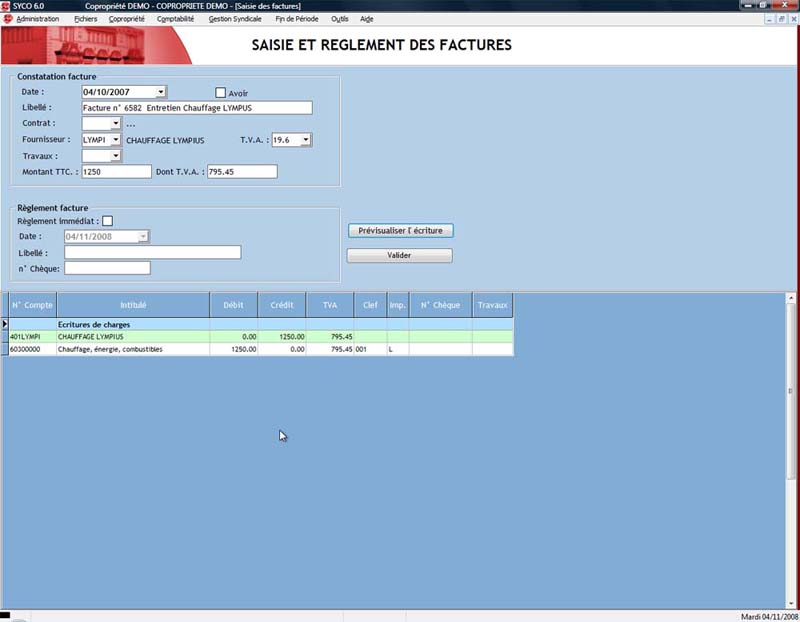800x622 pixels.
Task: Enable the Règlement immédiat checkbox
Action: tap(108, 221)
